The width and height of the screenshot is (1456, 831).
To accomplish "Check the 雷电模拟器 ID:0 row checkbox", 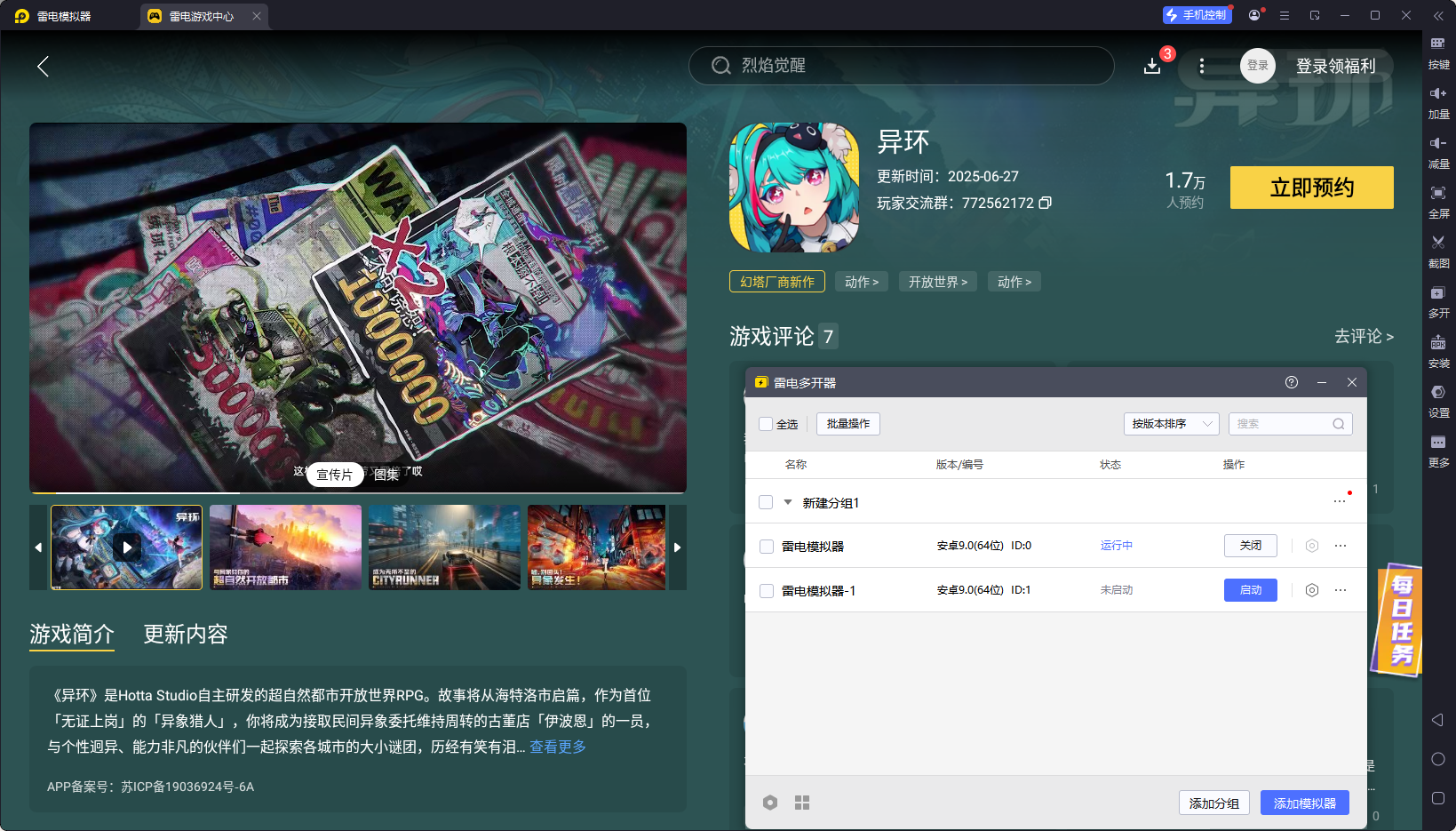I will pyautogui.click(x=767, y=547).
